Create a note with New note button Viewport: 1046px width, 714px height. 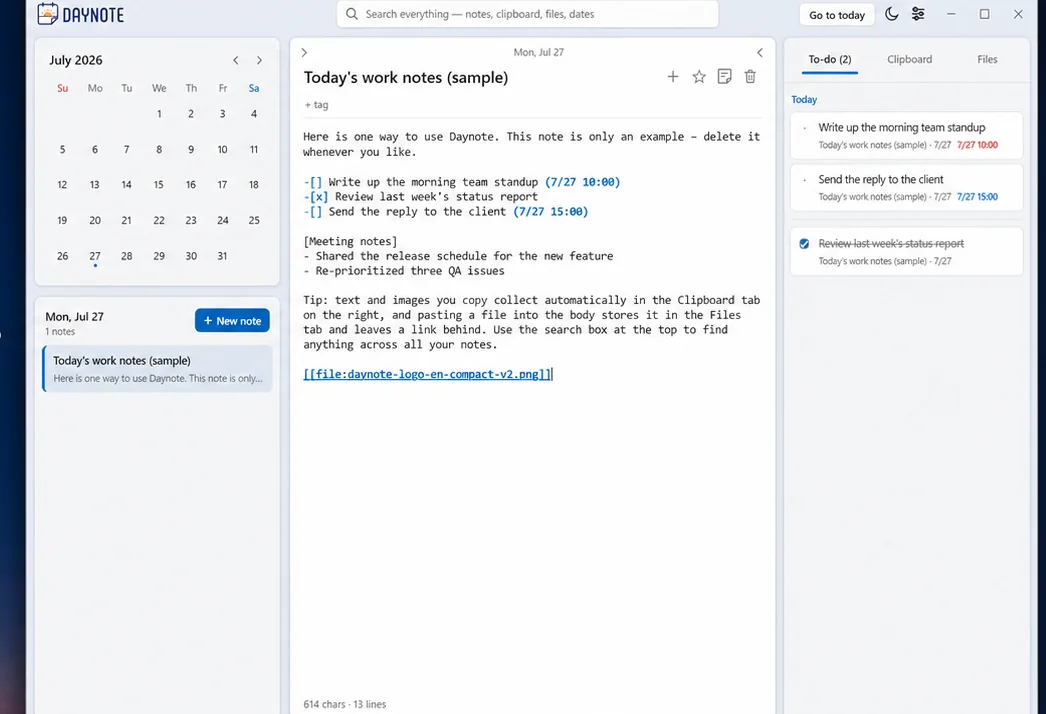[232, 320]
